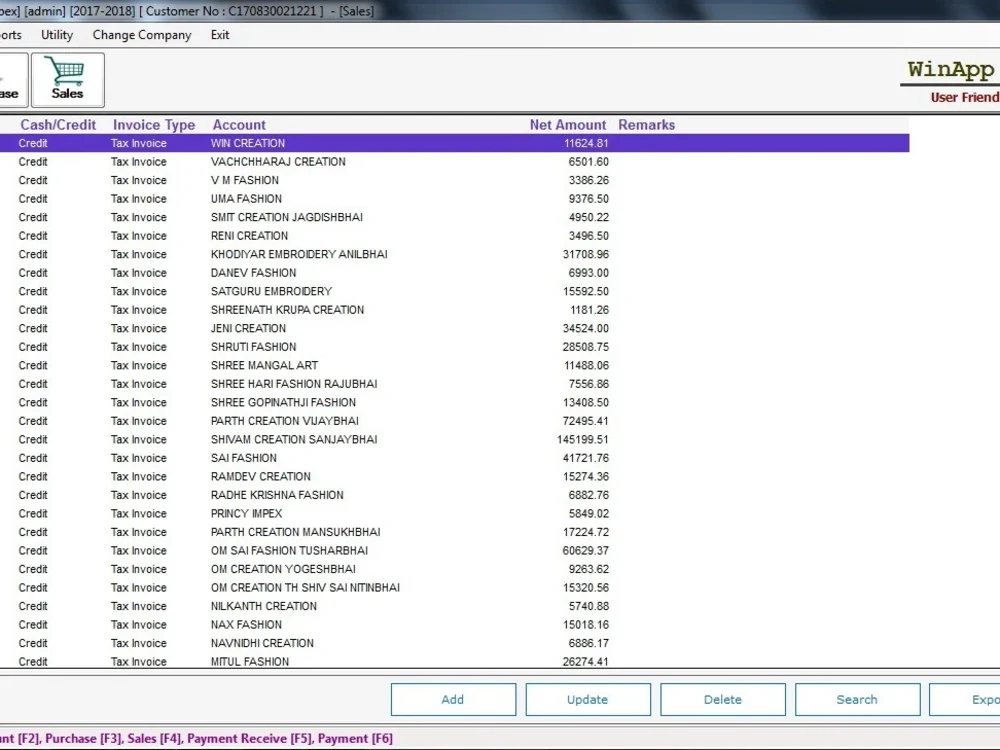Select the WIN CREATION invoice row
Image resolution: width=1000 pixels, height=750 pixels.
tap(454, 143)
